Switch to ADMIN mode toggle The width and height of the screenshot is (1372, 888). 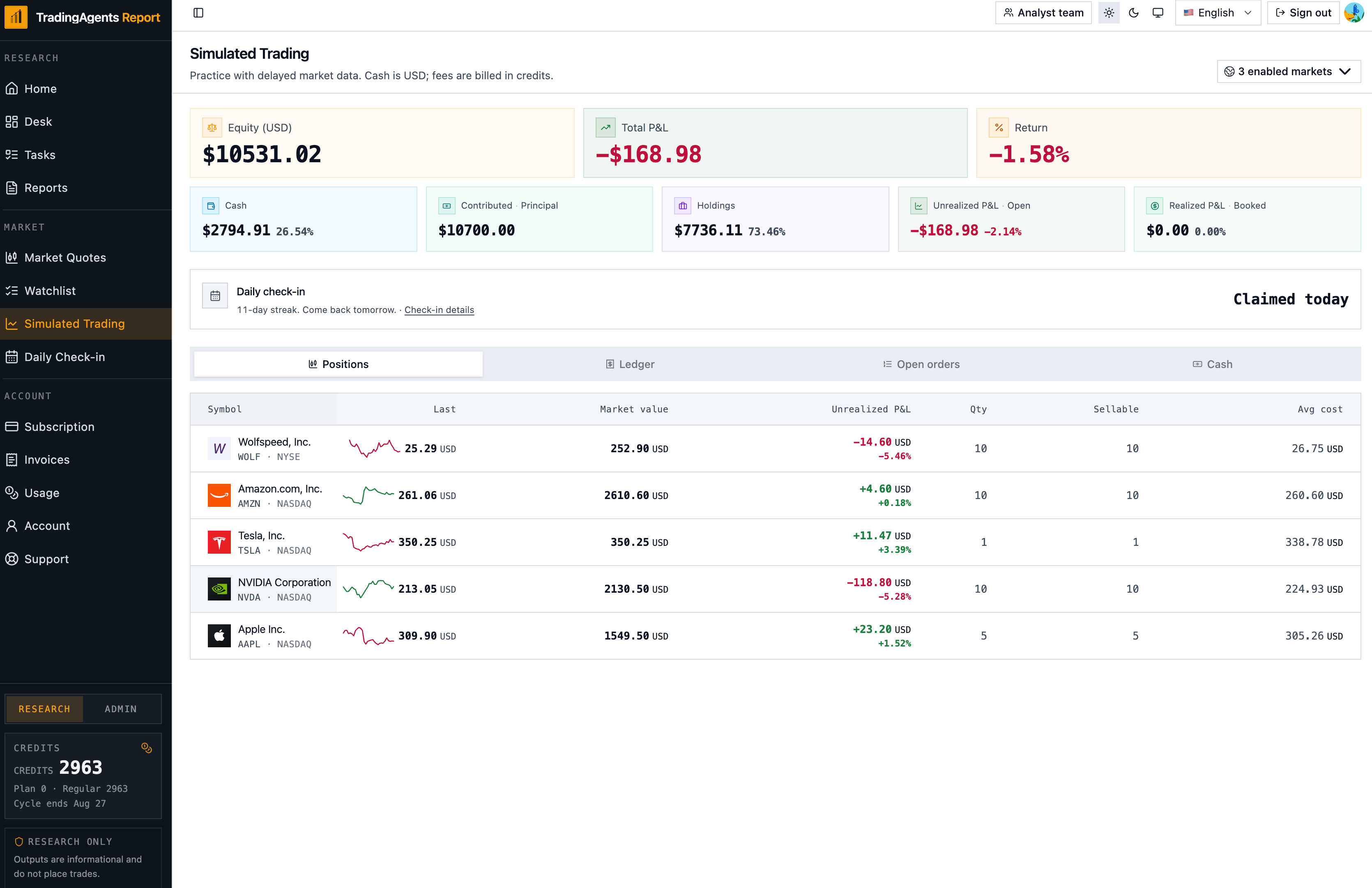[121, 709]
